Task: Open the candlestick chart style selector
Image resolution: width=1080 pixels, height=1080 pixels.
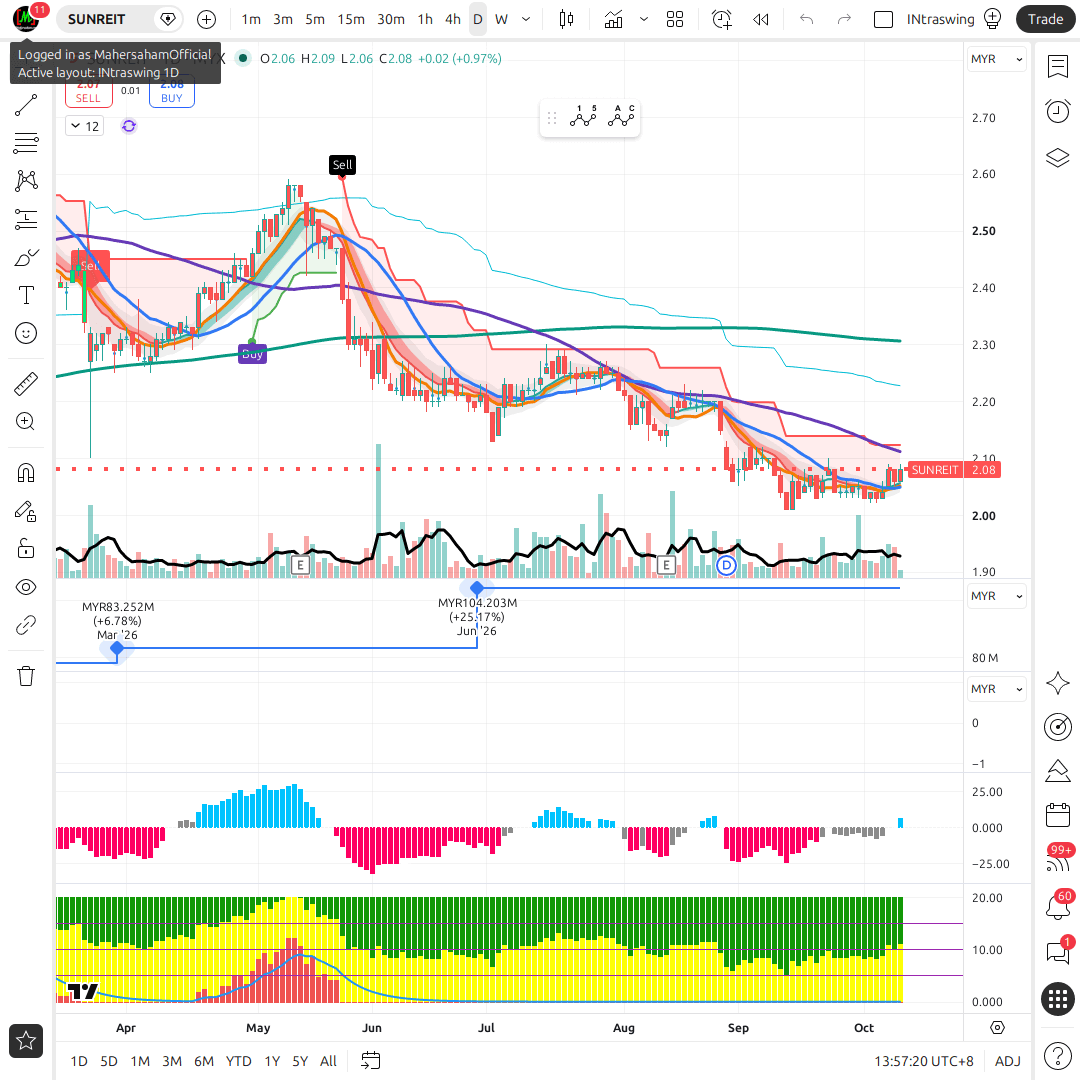Action: point(566,19)
